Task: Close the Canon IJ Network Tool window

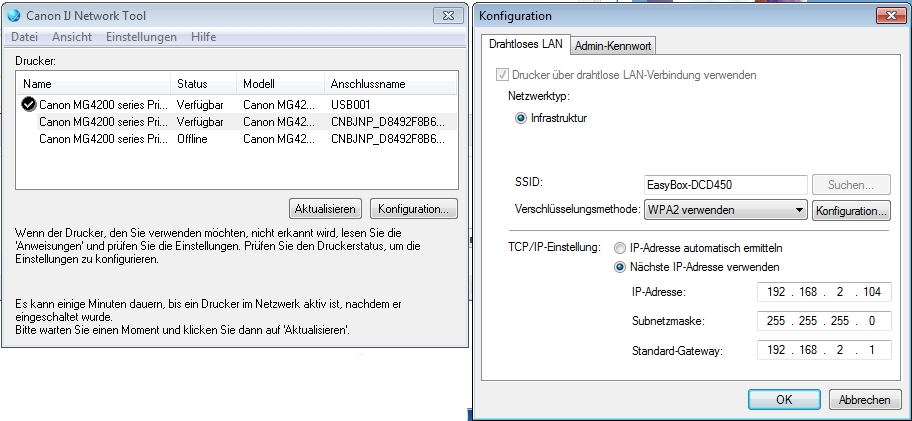Action: point(448,16)
